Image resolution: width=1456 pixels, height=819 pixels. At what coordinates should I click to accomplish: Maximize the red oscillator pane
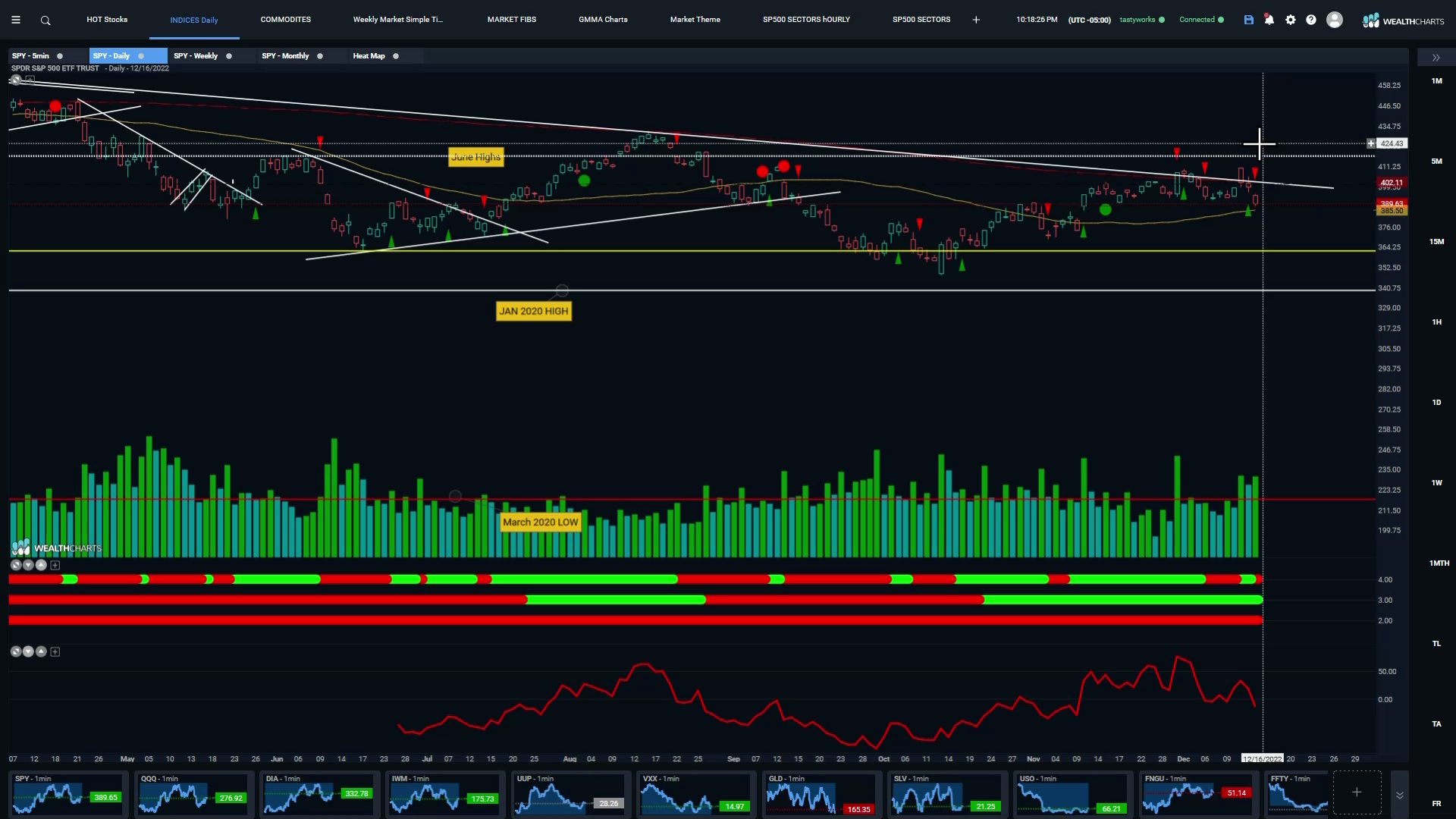[16, 651]
